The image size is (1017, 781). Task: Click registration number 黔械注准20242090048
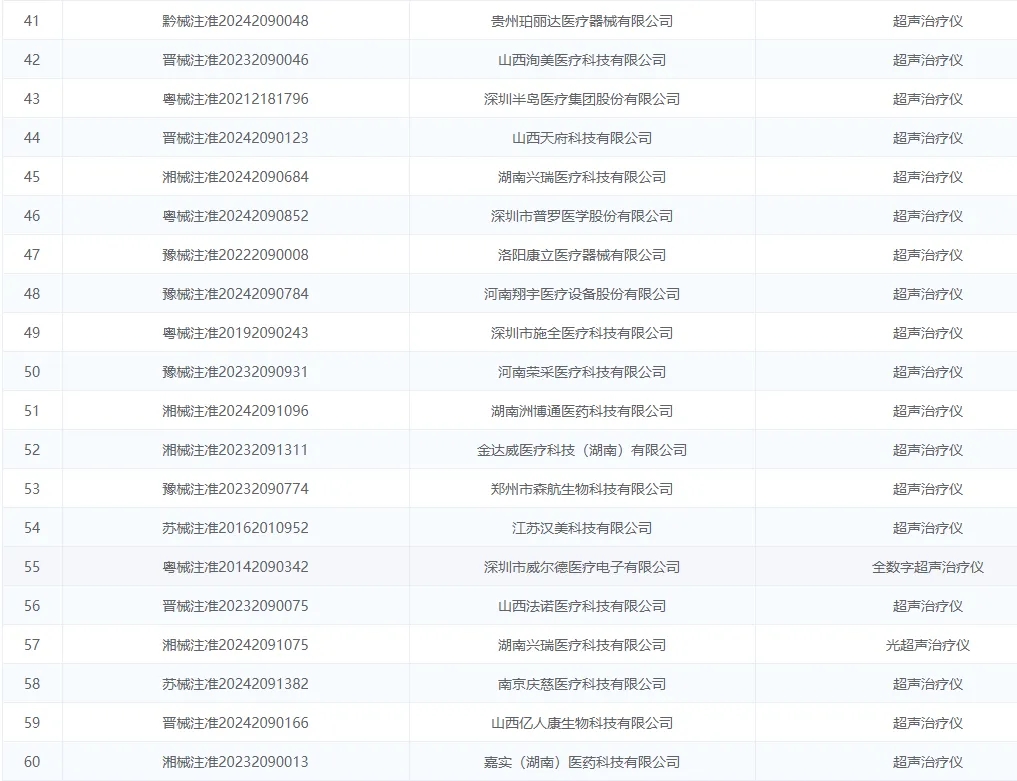pyautogui.click(x=235, y=21)
